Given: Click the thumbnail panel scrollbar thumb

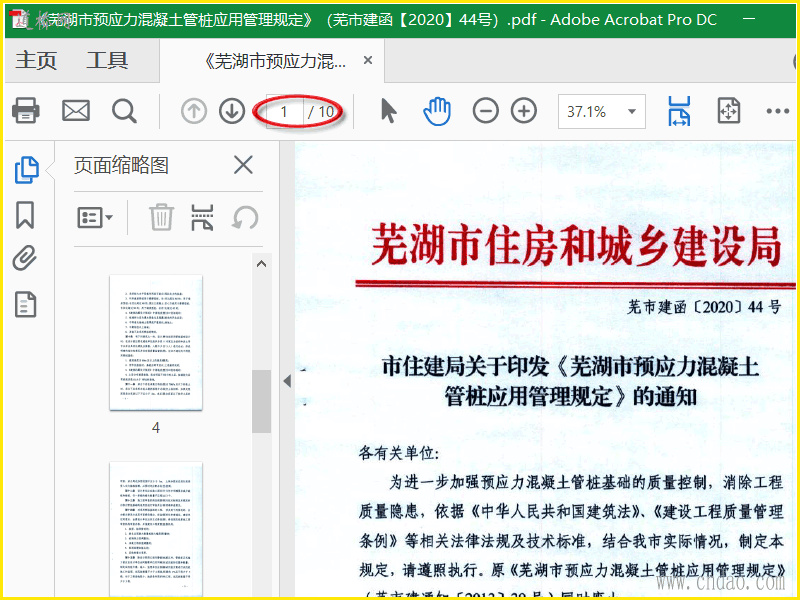Looking at the screenshot, I should pyautogui.click(x=262, y=402).
